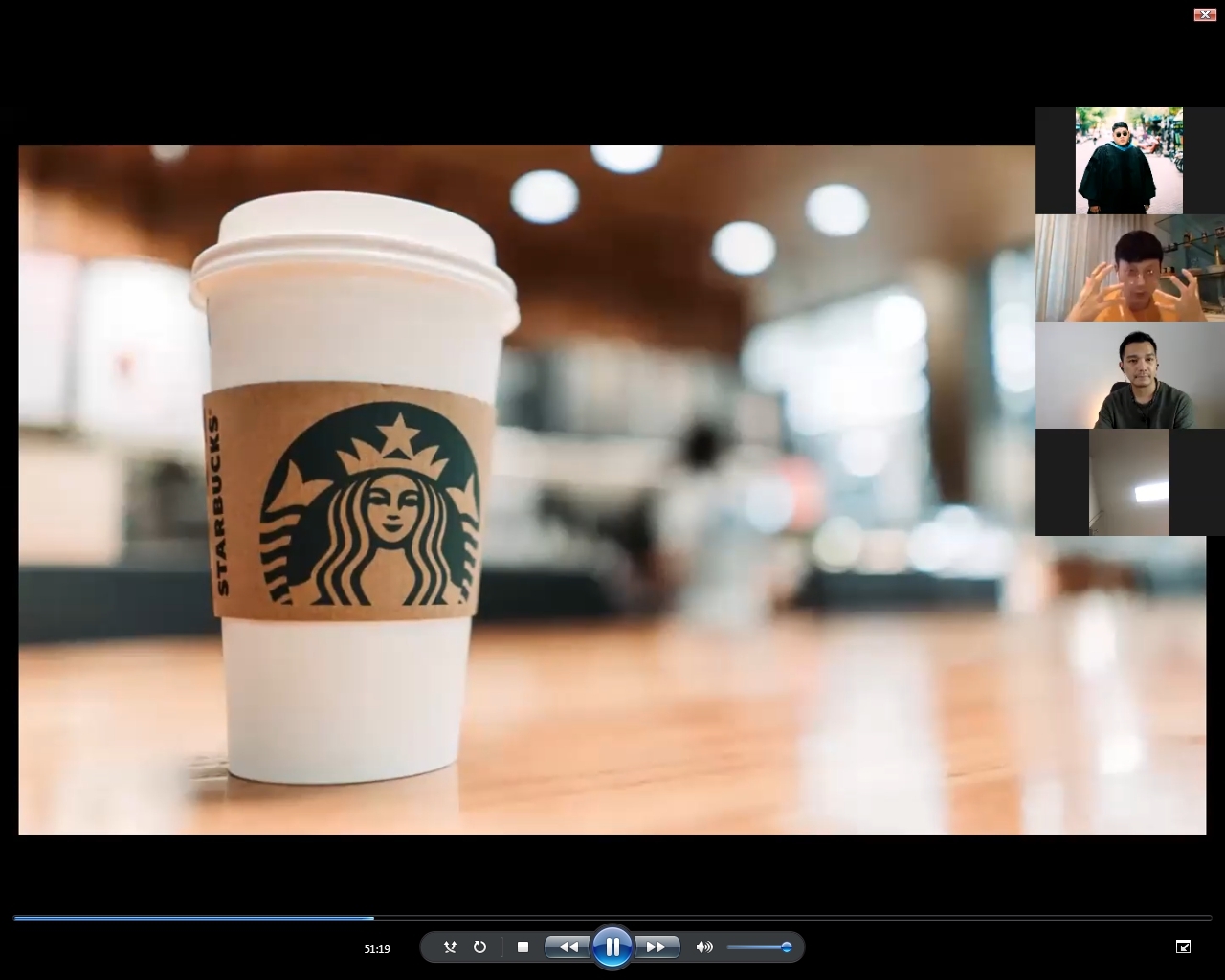Adjust the volume slider

759,947
